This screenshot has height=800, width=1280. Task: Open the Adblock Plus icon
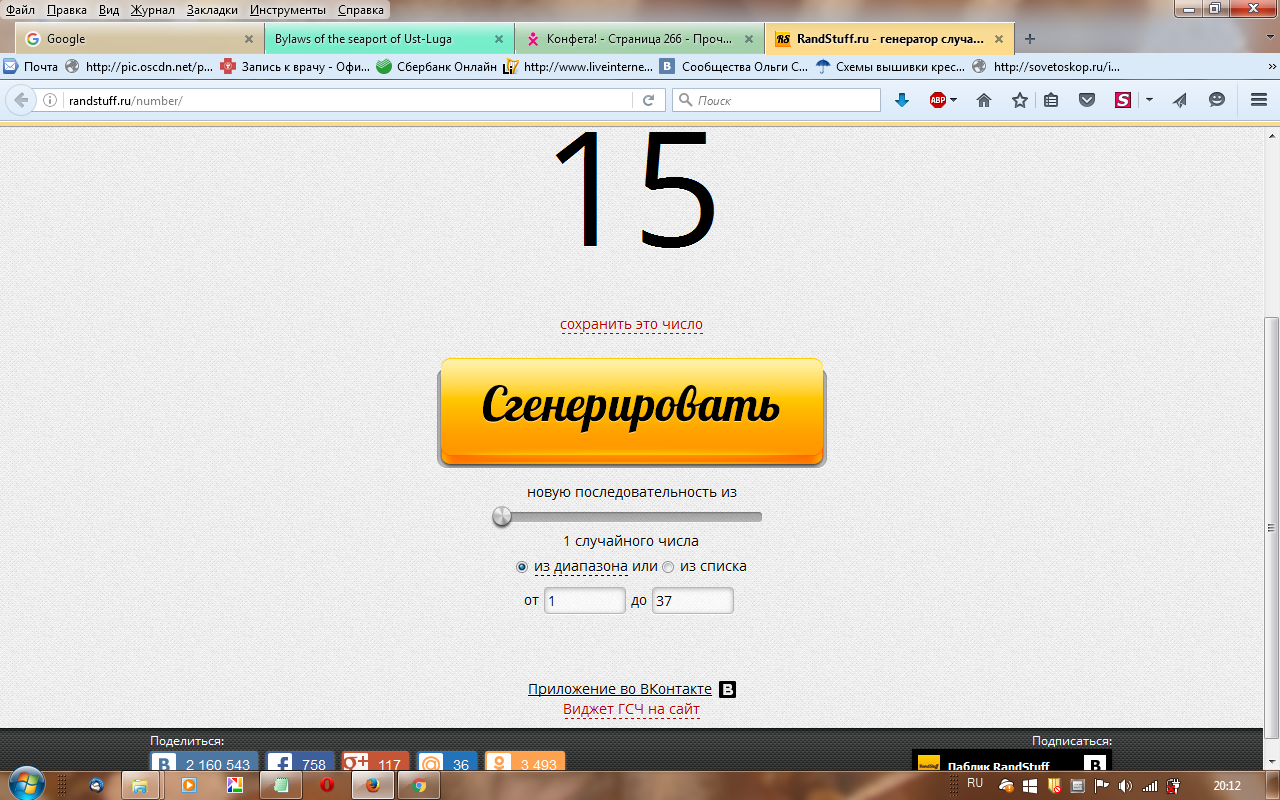pyautogui.click(x=937, y=100)
